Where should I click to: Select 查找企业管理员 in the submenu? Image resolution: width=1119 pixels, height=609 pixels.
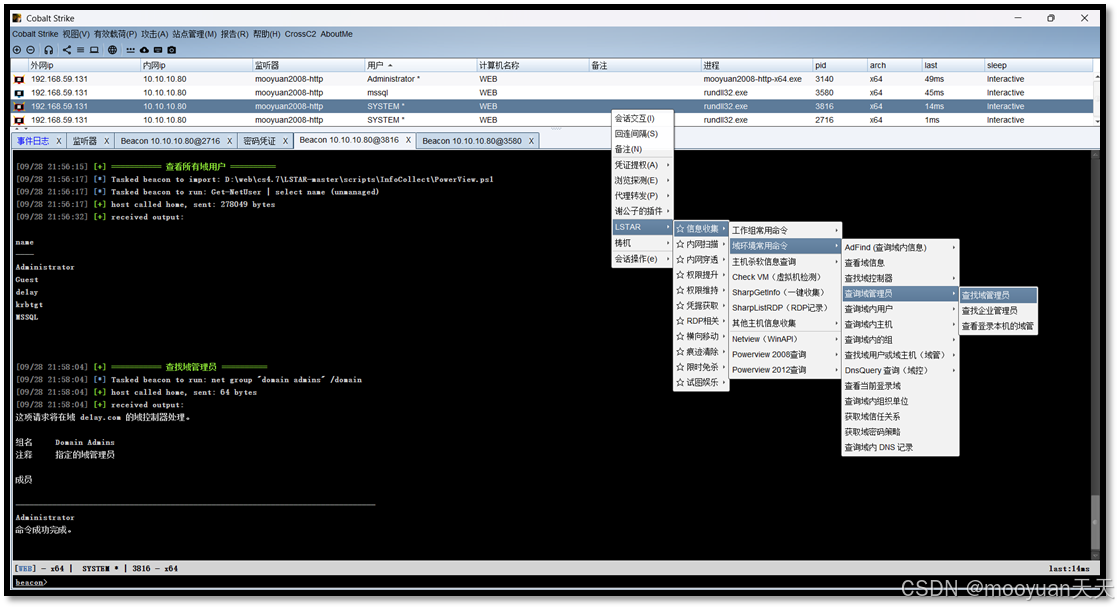coord(998,311)
